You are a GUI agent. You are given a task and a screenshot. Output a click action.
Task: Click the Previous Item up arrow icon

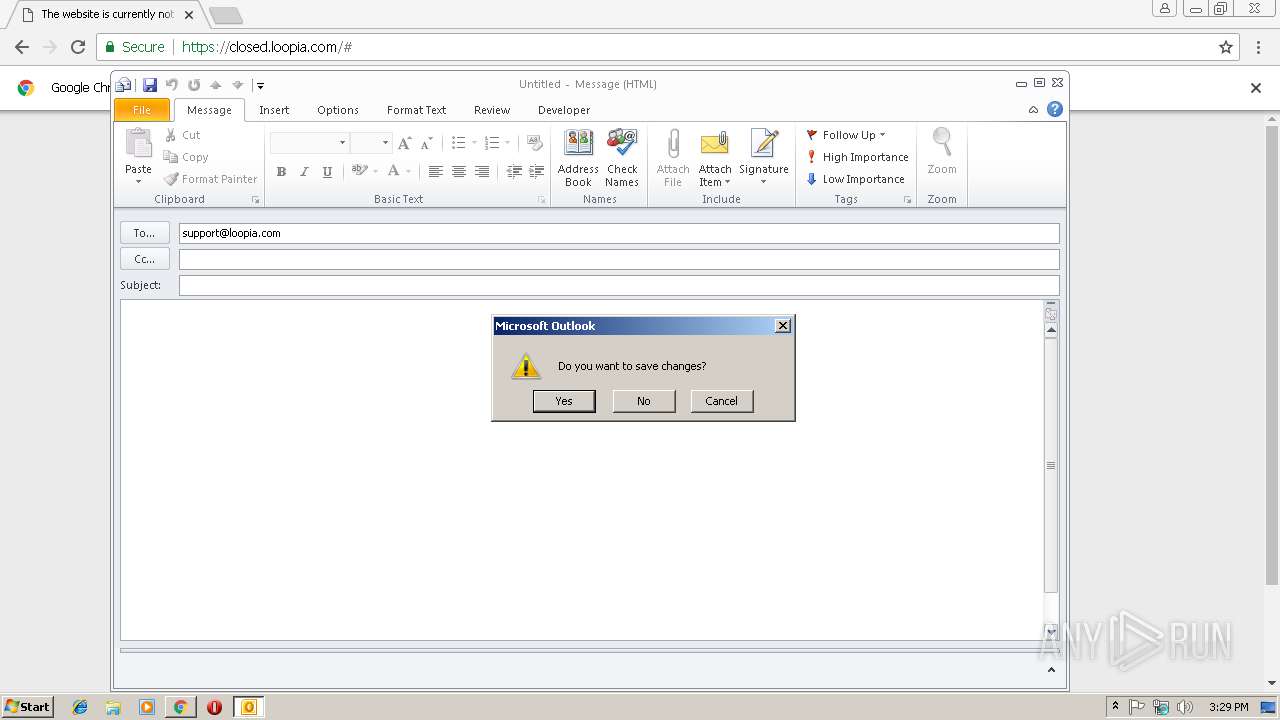tap(215, 85)
